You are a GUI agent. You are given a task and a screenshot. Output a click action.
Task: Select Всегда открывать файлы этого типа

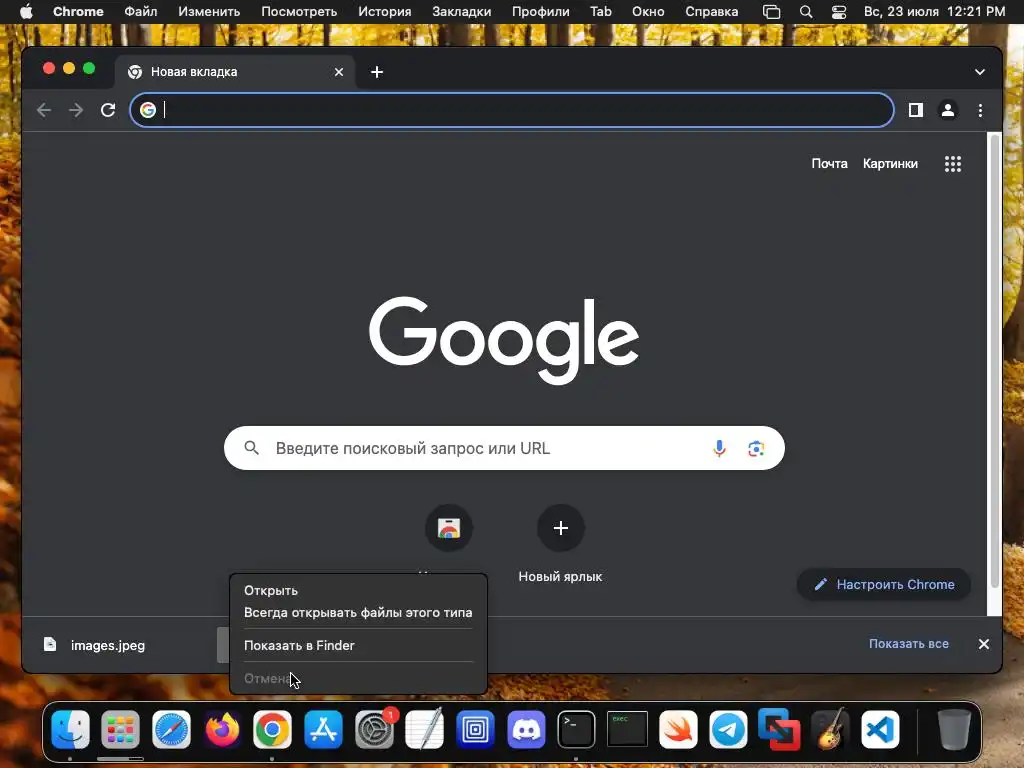[358, 613]
